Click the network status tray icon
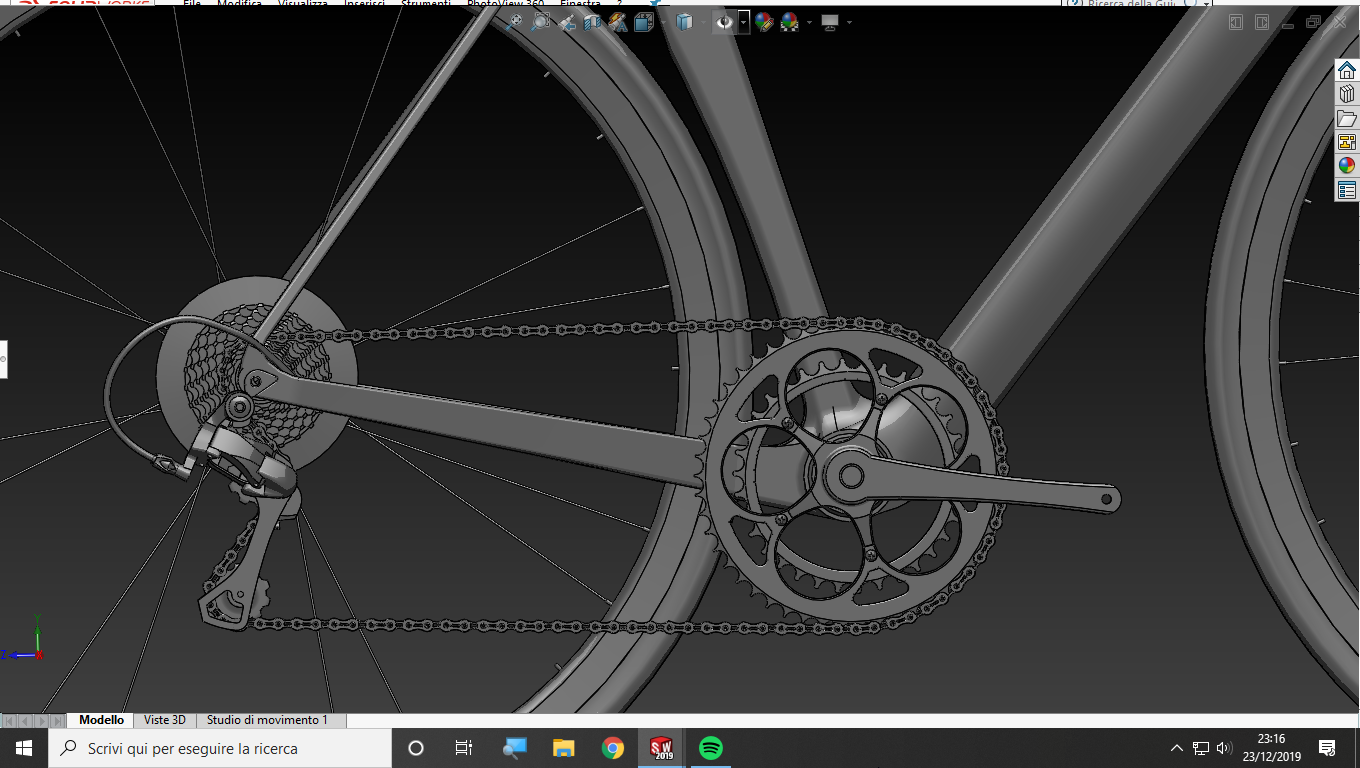Image resolution: width=1360 pixels, height=768 pixels. pyautogui.click(x=1201, y=748)
